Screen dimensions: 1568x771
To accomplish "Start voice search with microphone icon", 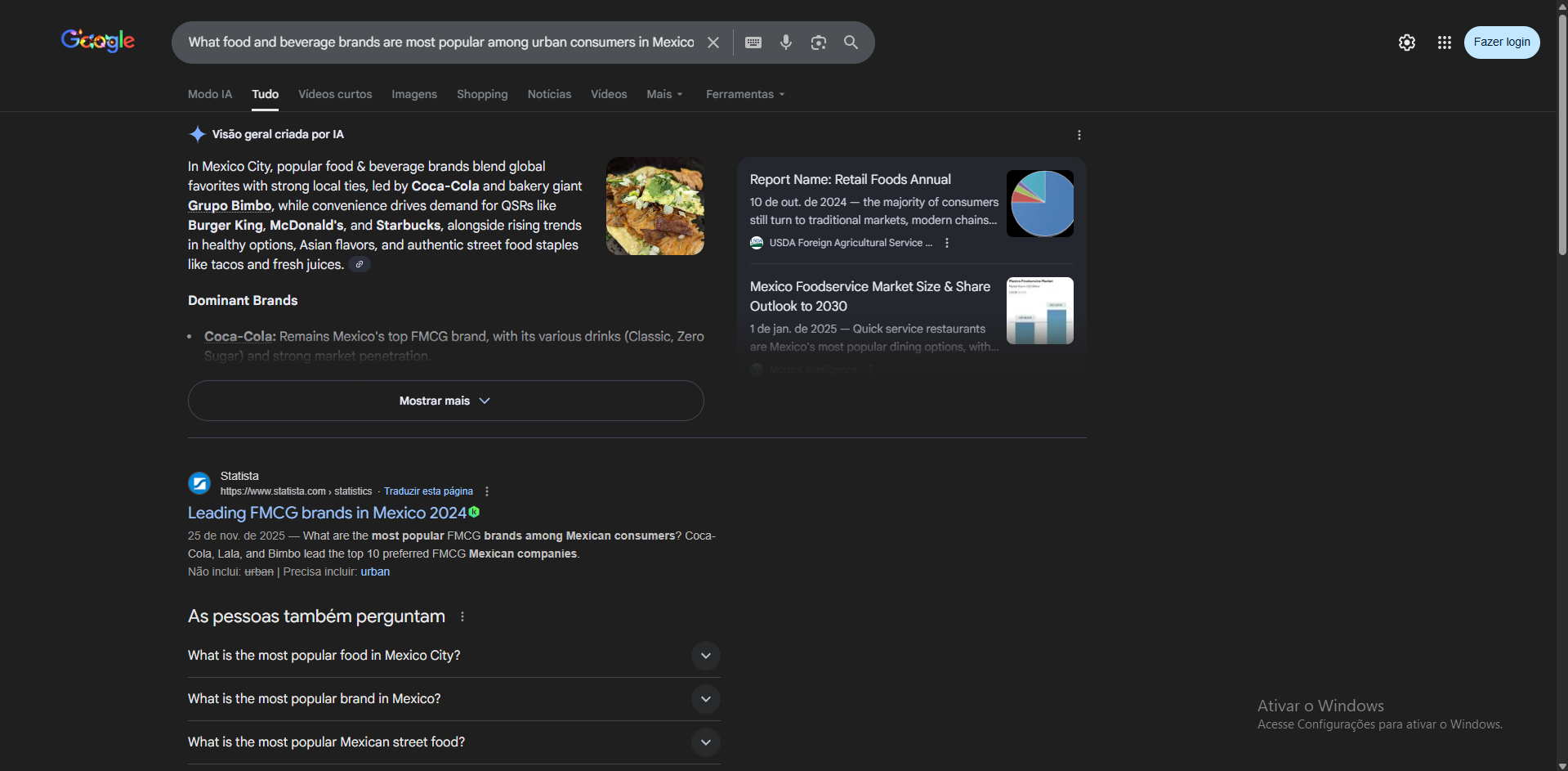I will click(x=785, y=43).
